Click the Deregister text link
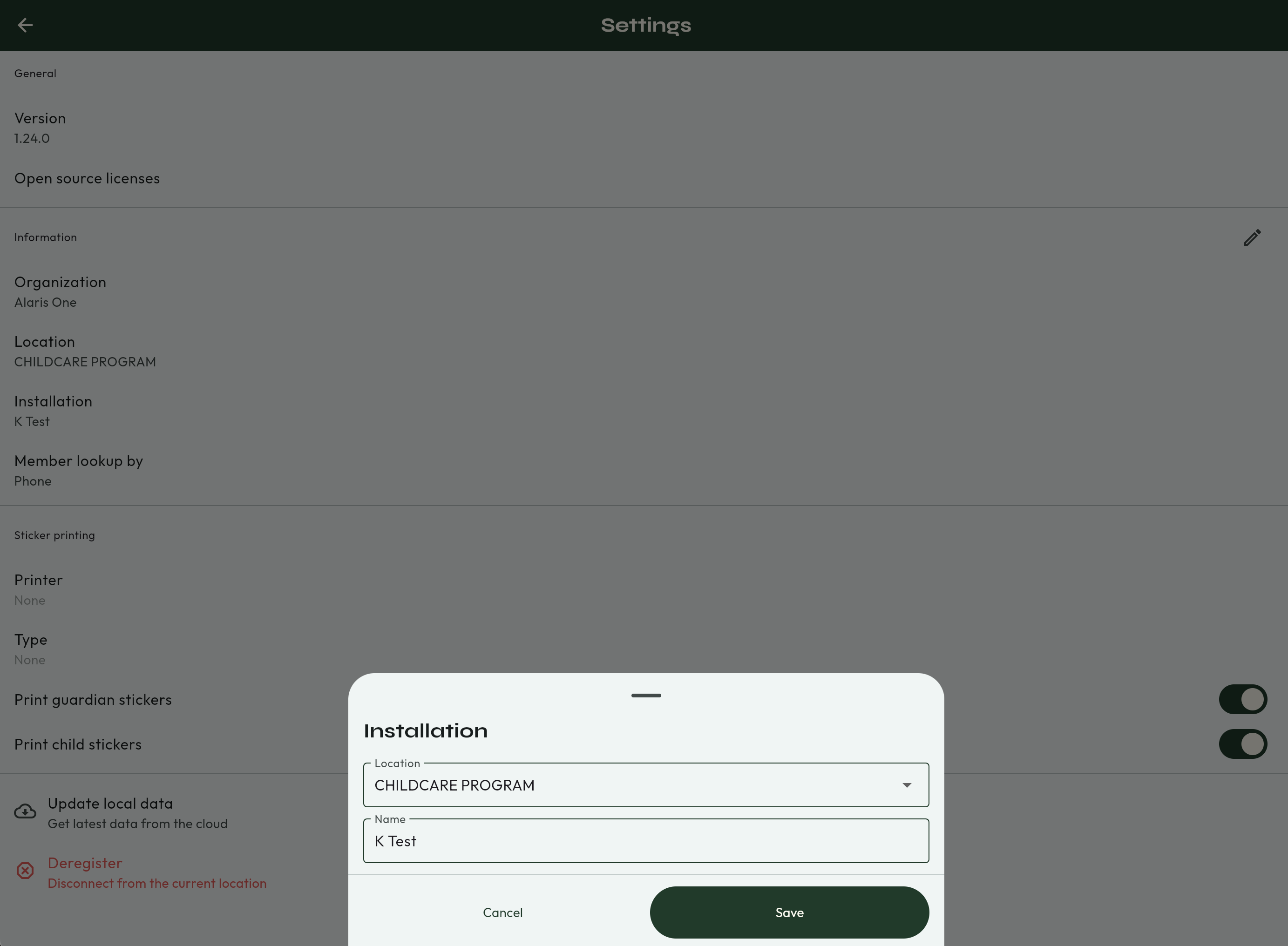This screenshot has width=1288, height=946. pyautogui.click(x=85, y=863)
